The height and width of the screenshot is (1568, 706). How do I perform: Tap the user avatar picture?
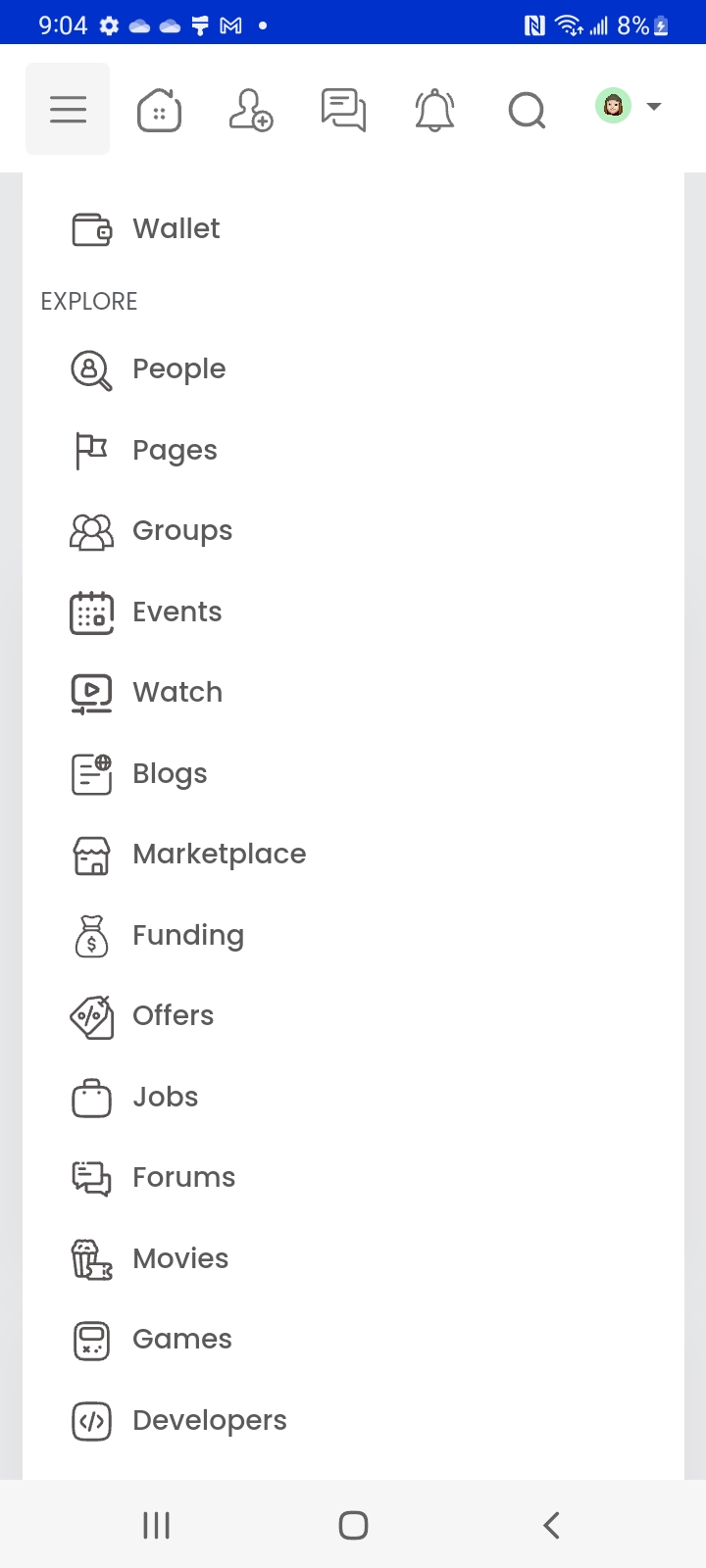[x=613, y=106]
